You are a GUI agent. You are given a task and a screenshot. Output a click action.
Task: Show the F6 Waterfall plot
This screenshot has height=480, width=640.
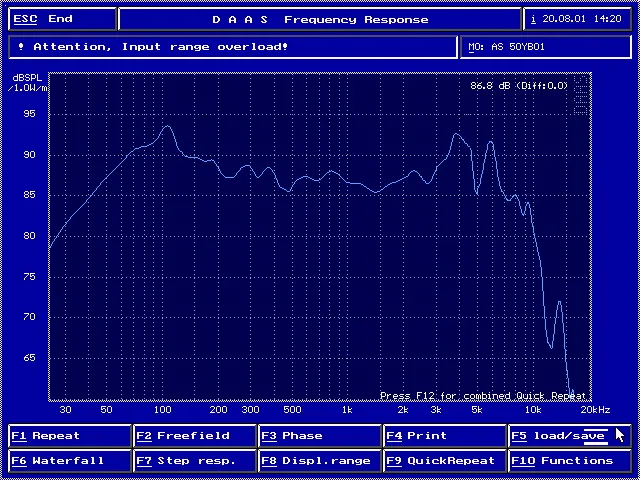click(x=70, y=461)
